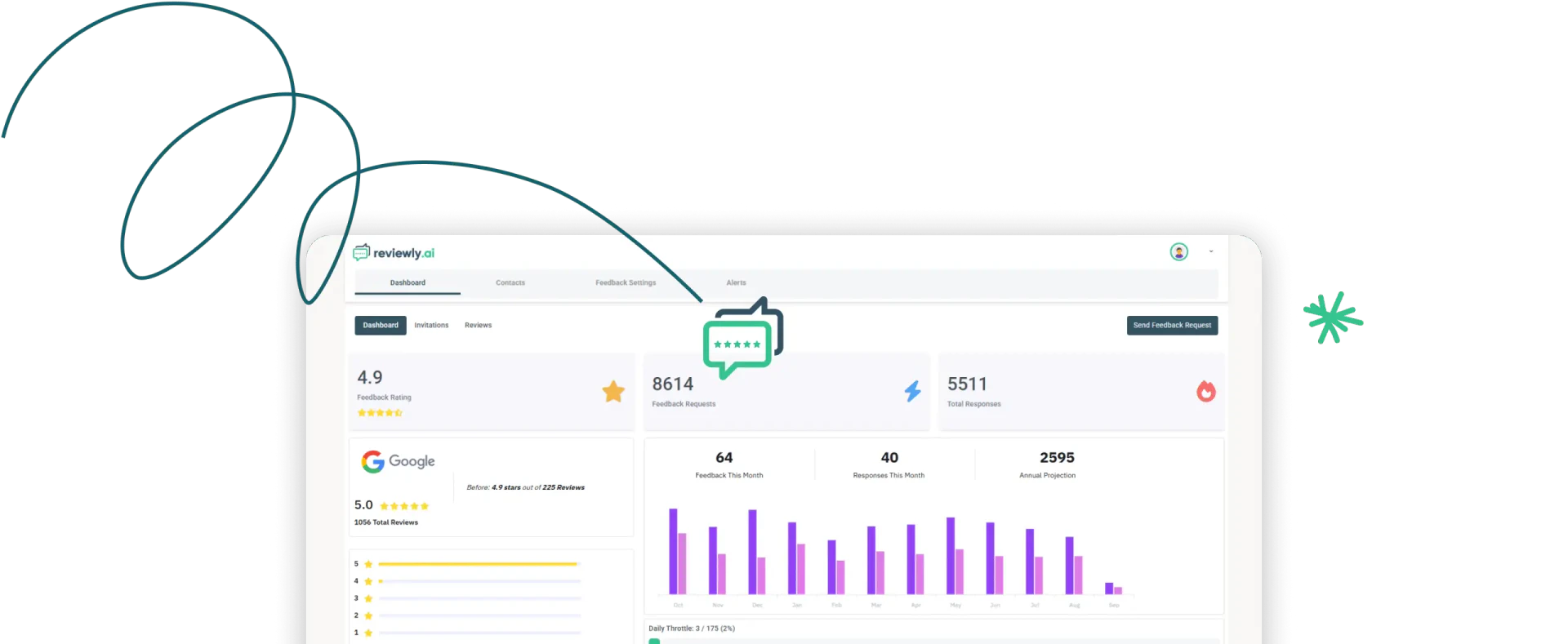Click the Send Feedback Request button
The height and width of the screenshot is (644, 1568).
[x=1172, y=325]
